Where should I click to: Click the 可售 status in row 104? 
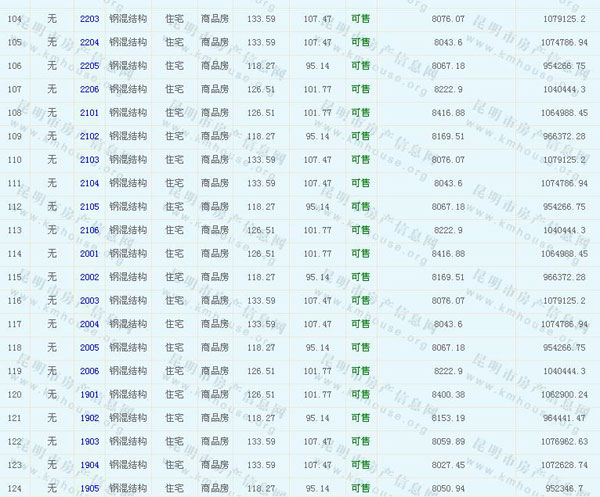(x=360, y=19)
